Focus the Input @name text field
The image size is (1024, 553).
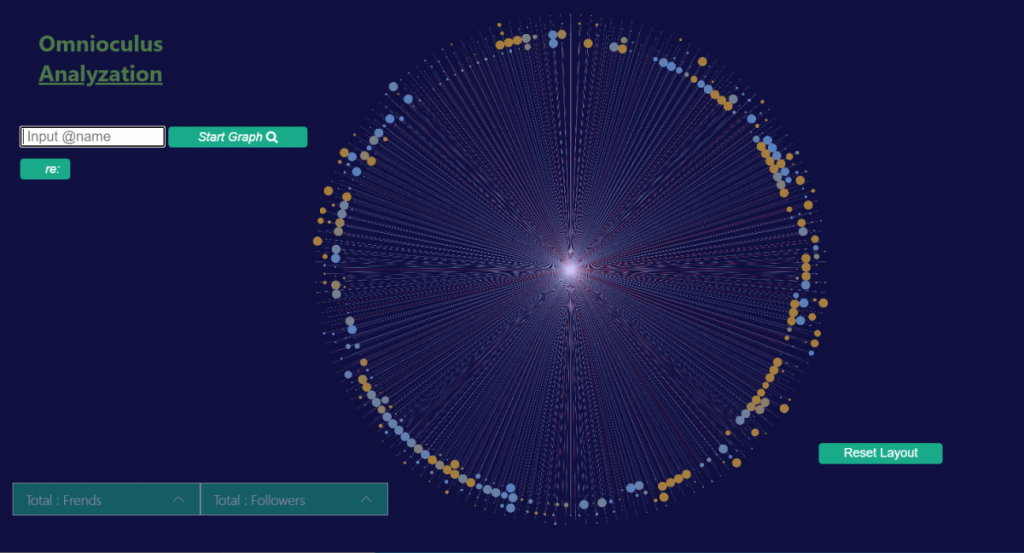tap(93, 136)
